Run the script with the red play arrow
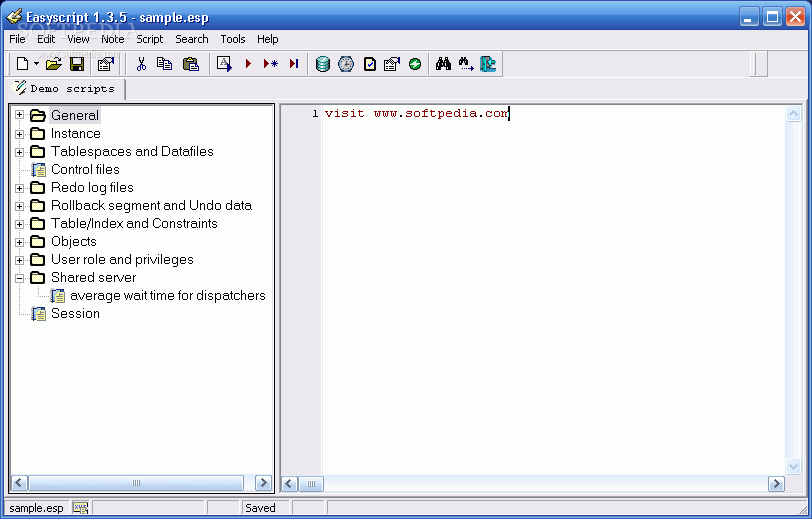This screenshot has height=519, width=812. (248, 64)
